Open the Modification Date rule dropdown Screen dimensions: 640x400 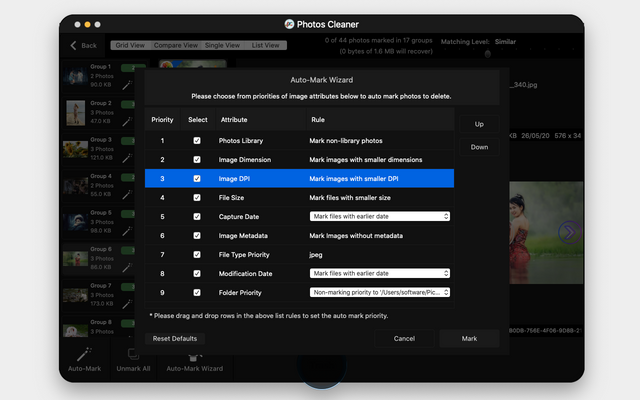(x=380, y=273)
